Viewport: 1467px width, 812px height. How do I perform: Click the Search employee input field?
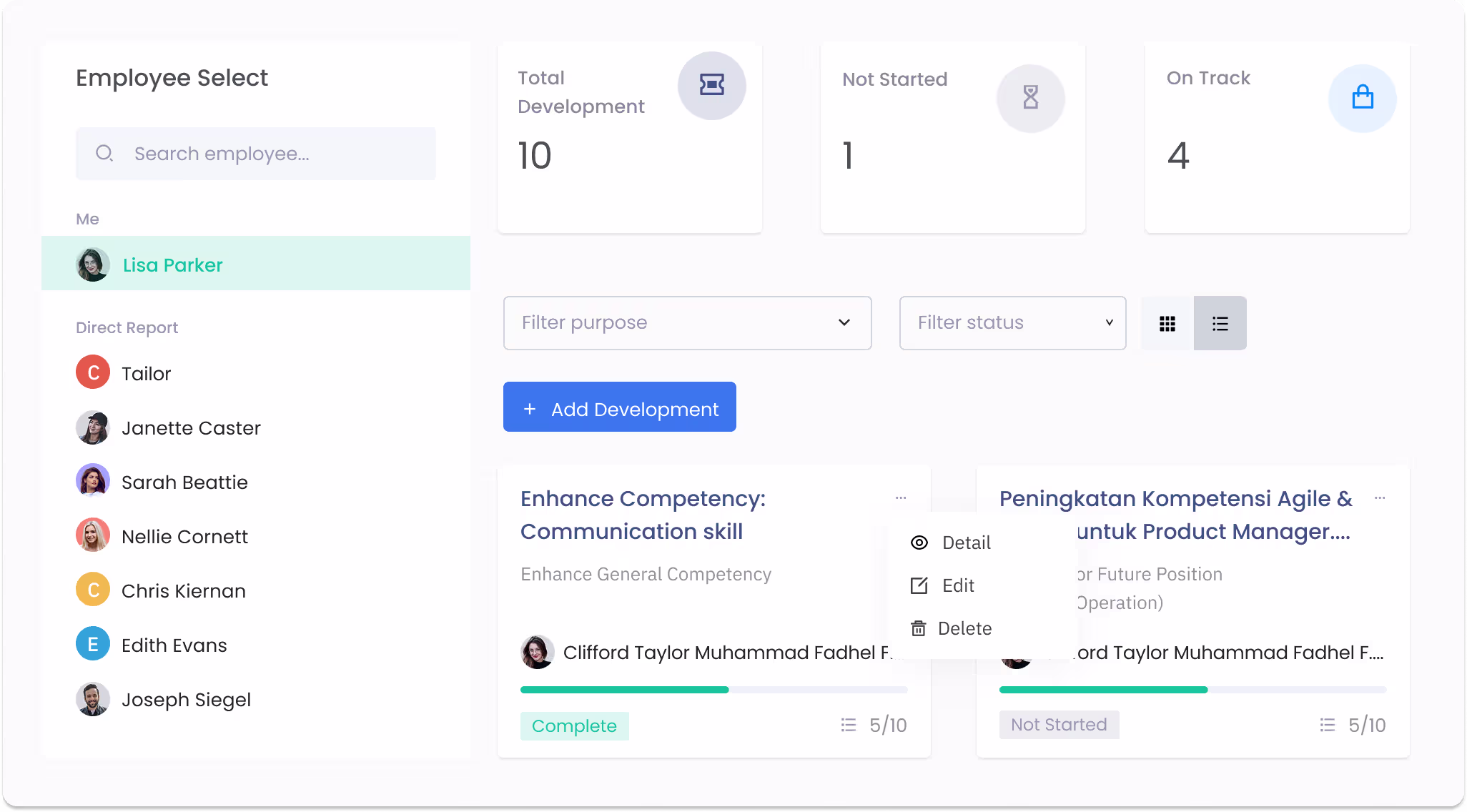(x=256, y=154)
